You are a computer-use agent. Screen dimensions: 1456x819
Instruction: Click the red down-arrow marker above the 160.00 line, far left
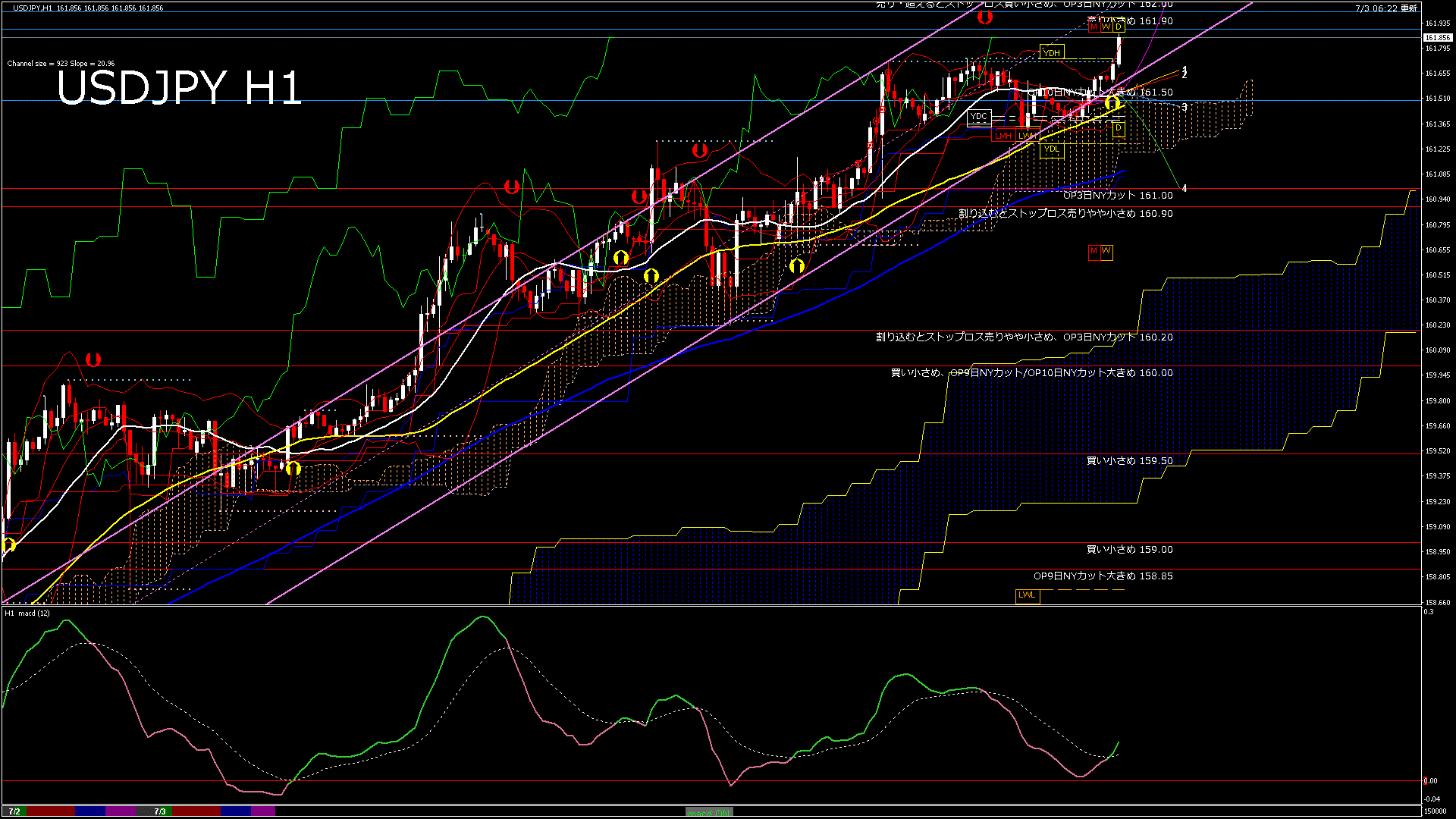coord(93,359)
